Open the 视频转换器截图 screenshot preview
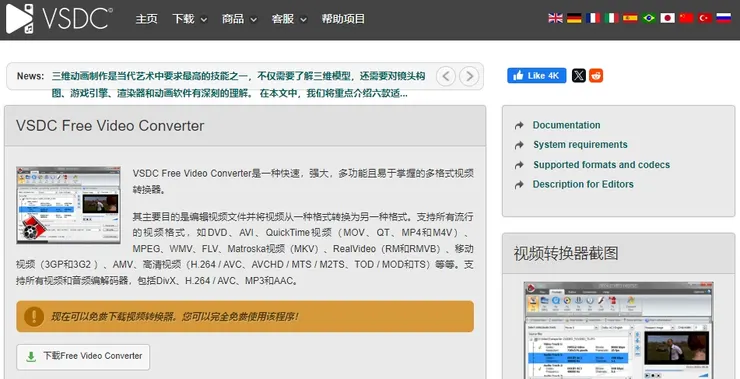This screenshot has width=740, height=379. pyautogui.click(x=618, y=330)
